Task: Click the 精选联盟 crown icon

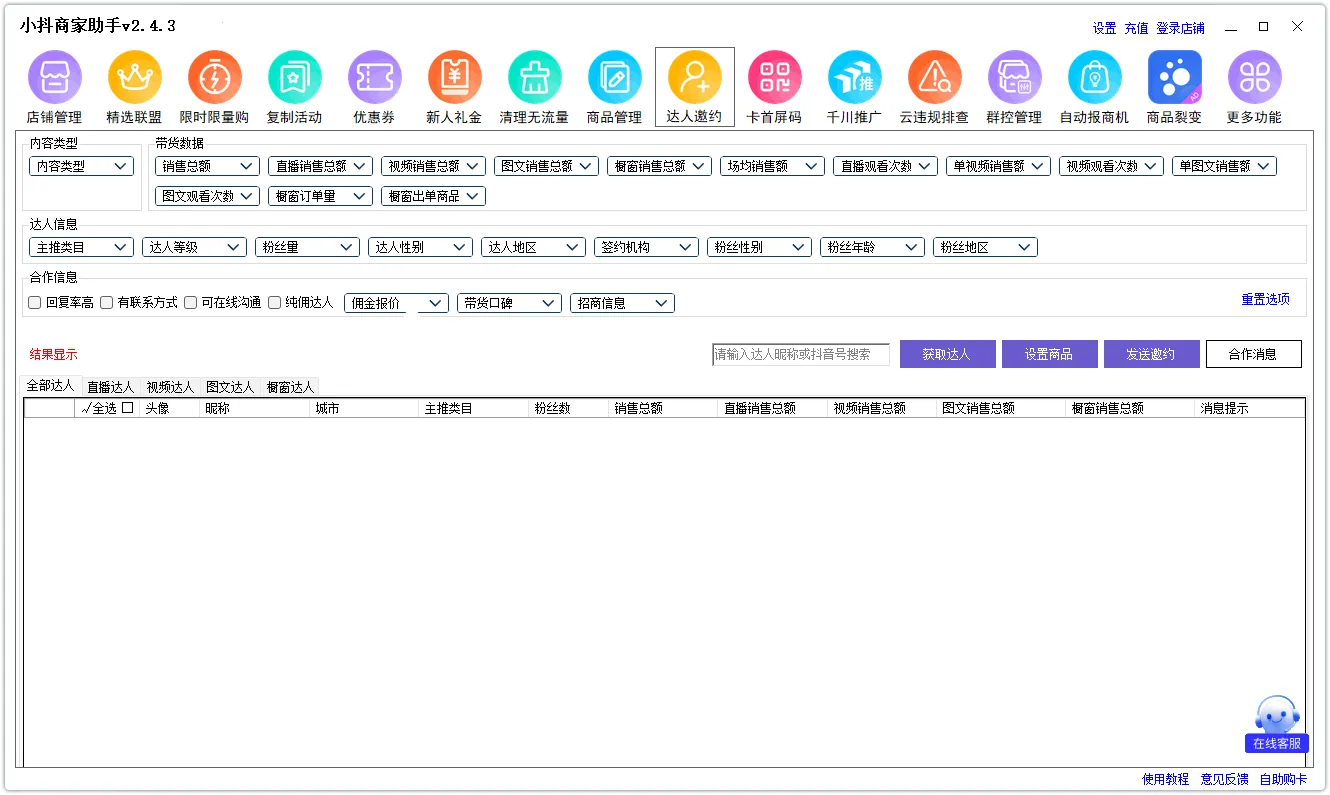Action: [x=134, y=78]
